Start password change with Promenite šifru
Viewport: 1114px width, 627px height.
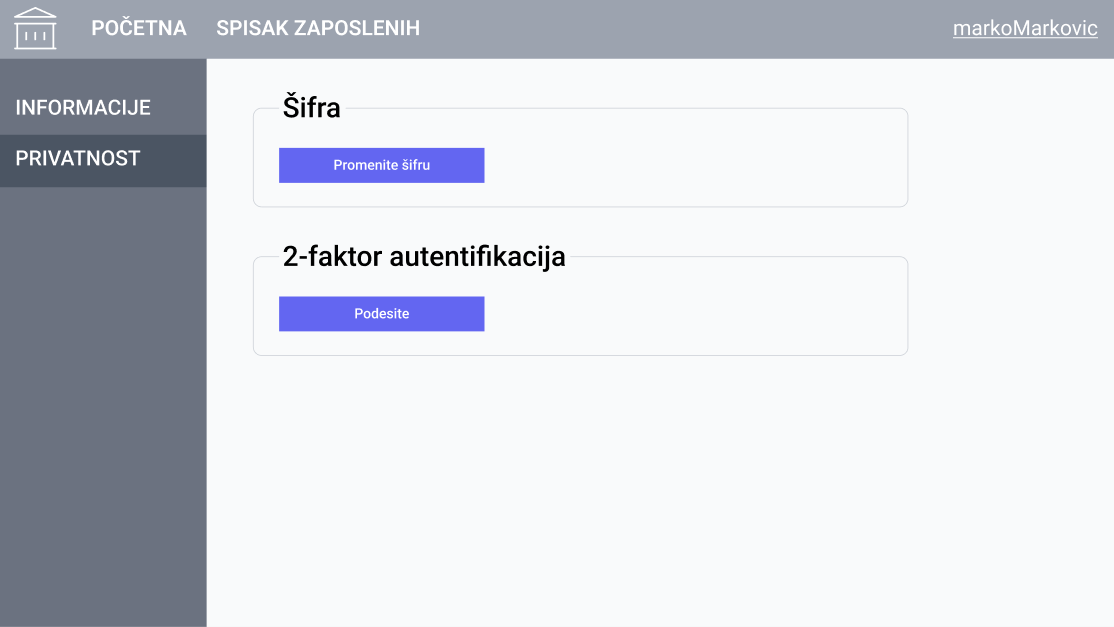pyautogui.click(x=381, y=165)
